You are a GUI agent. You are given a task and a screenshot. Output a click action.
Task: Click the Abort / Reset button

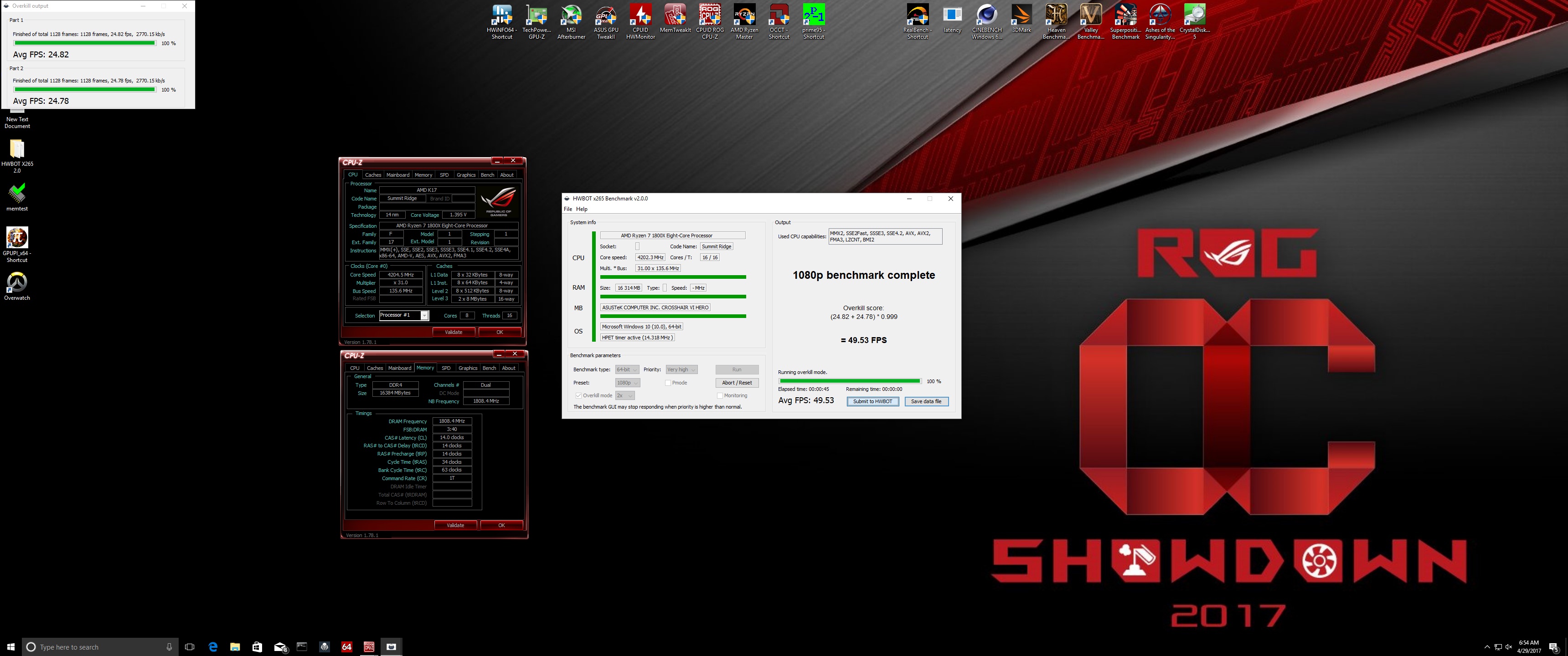click(737, 383)
